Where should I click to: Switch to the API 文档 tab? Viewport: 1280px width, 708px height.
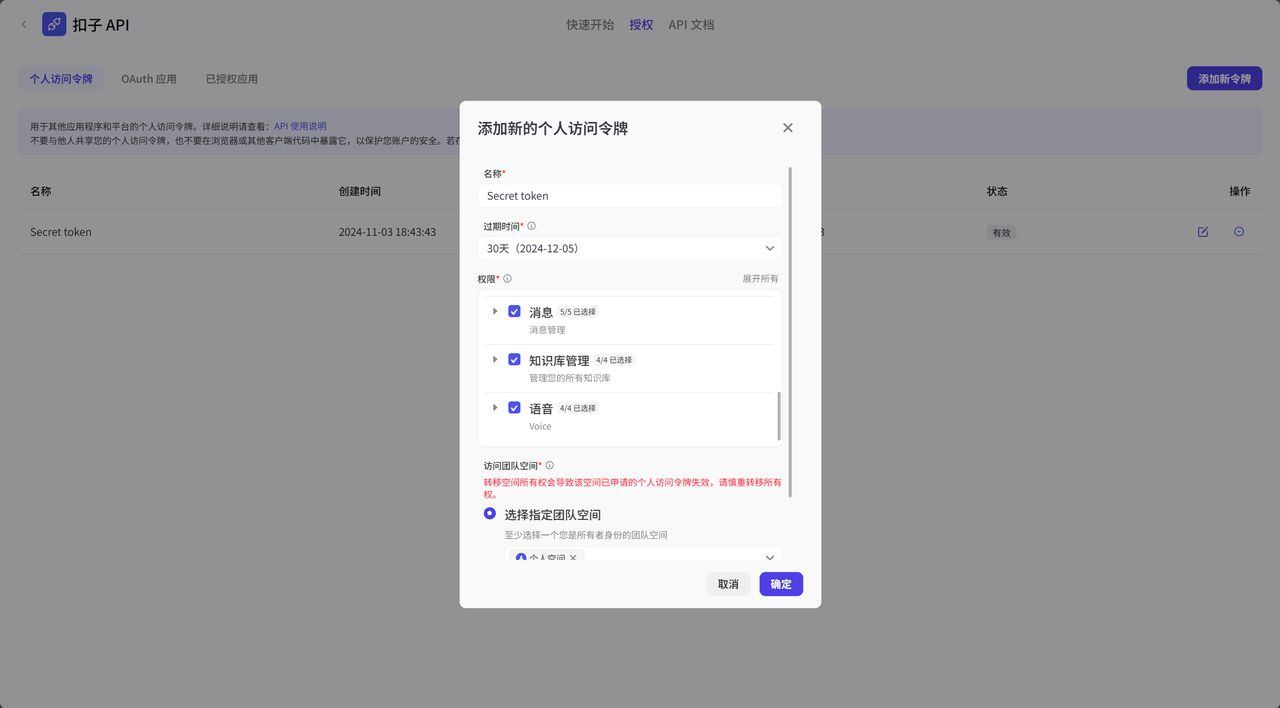(x=691, y=25)
